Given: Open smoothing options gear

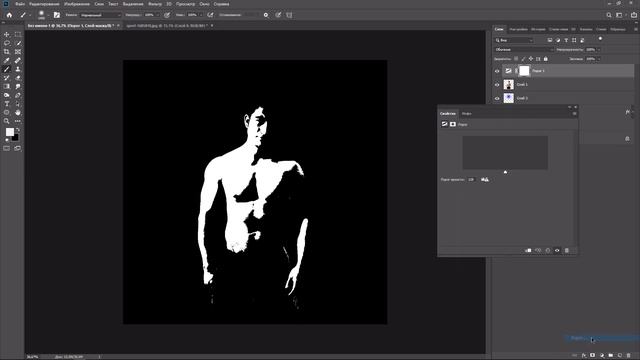Looking at the screenshot, I should (266, 15).
